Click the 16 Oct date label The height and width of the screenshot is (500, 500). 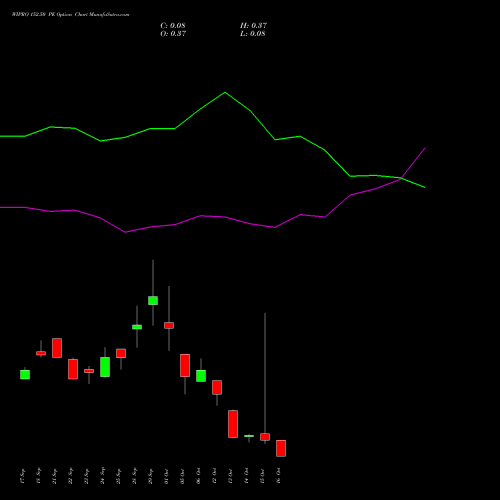tap(279, 476)
